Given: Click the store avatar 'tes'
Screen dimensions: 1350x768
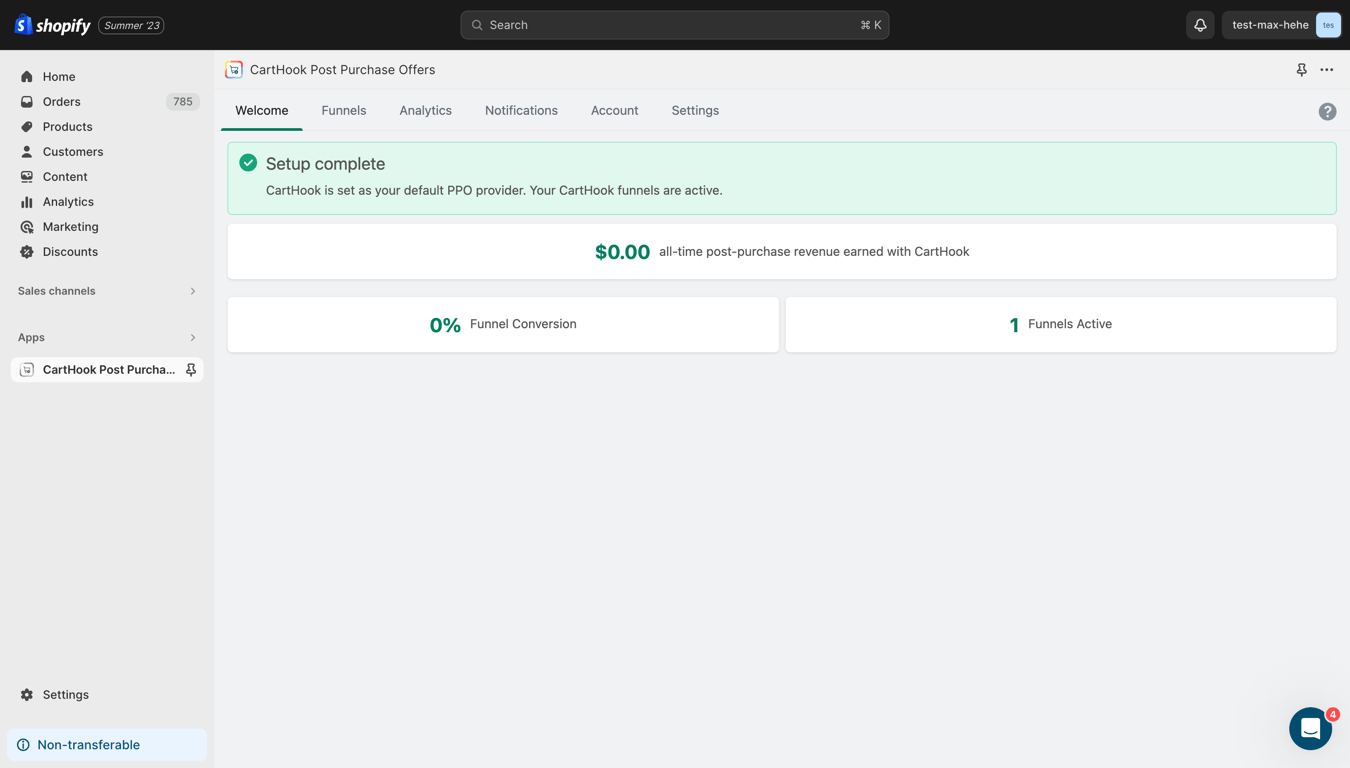Looking at the screenshot, I should coord(1328,25).
